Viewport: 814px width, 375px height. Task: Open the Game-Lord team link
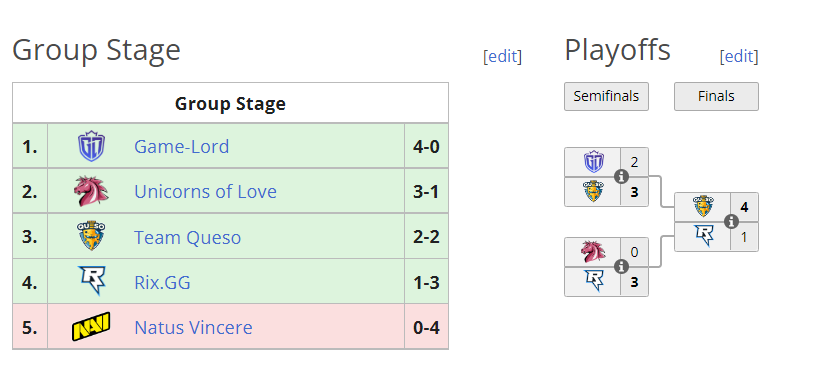[181, 146]
